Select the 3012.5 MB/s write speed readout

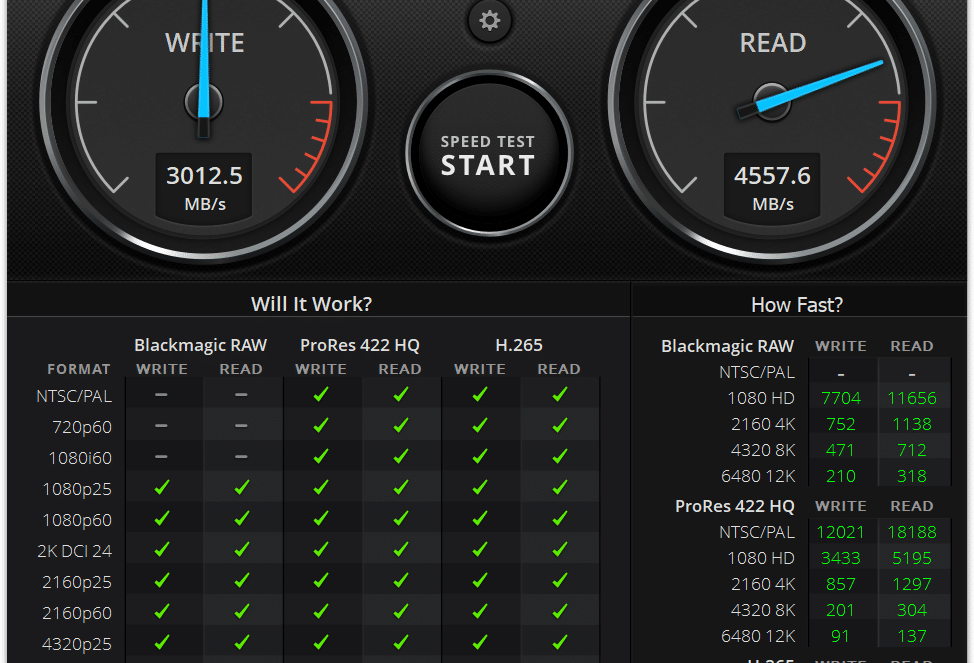point(204,186)
